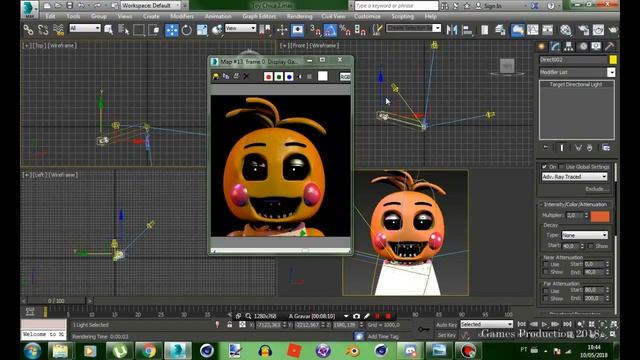Click the Select and Link tool
This screenshot has width=640, height=360.
pos(28,30)
